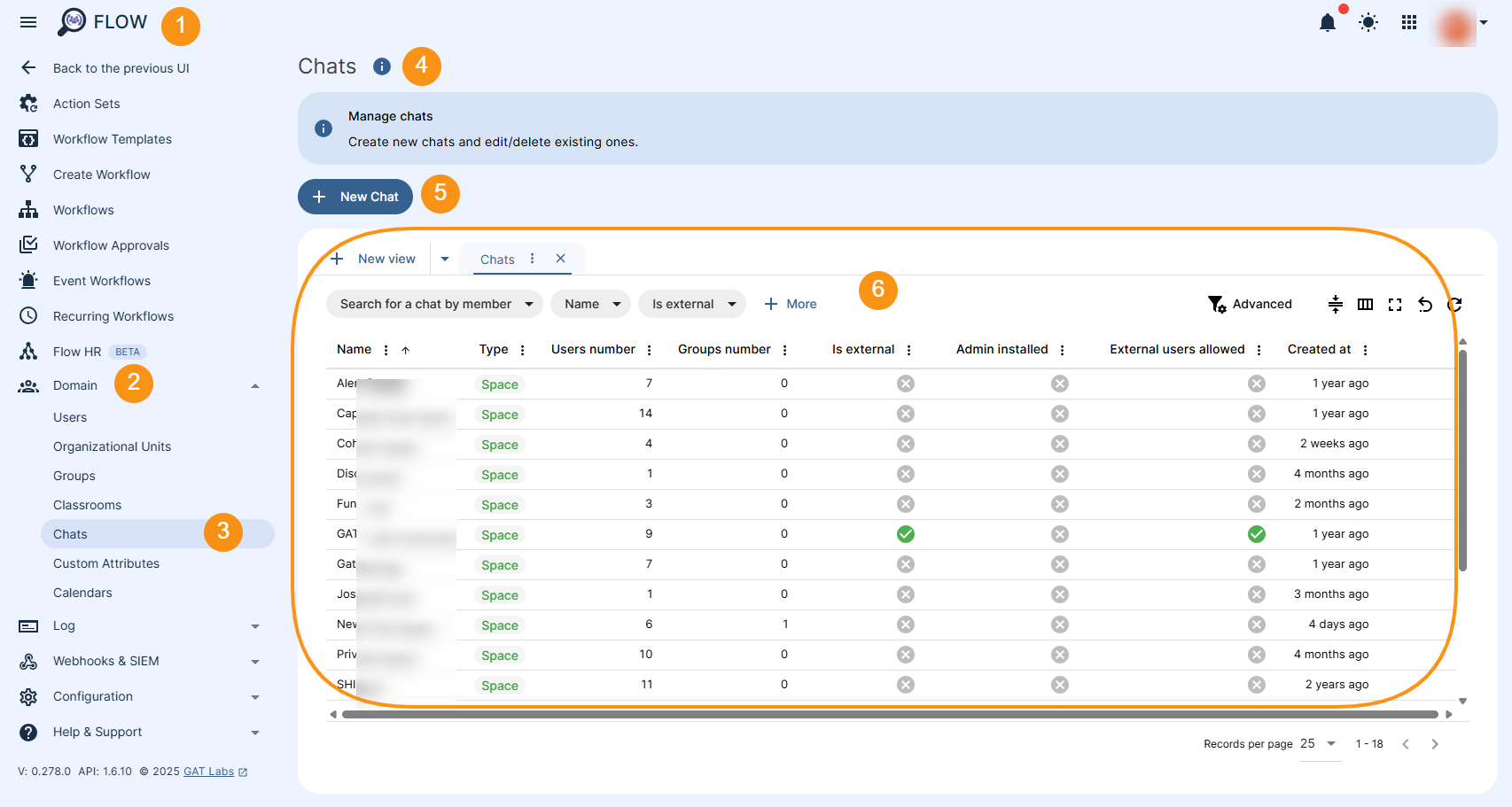Image resolution: width=1512 pixels, height=807 pixels.
Task: Collapse the sidebar via the hamburger icon
Action: 27,22
